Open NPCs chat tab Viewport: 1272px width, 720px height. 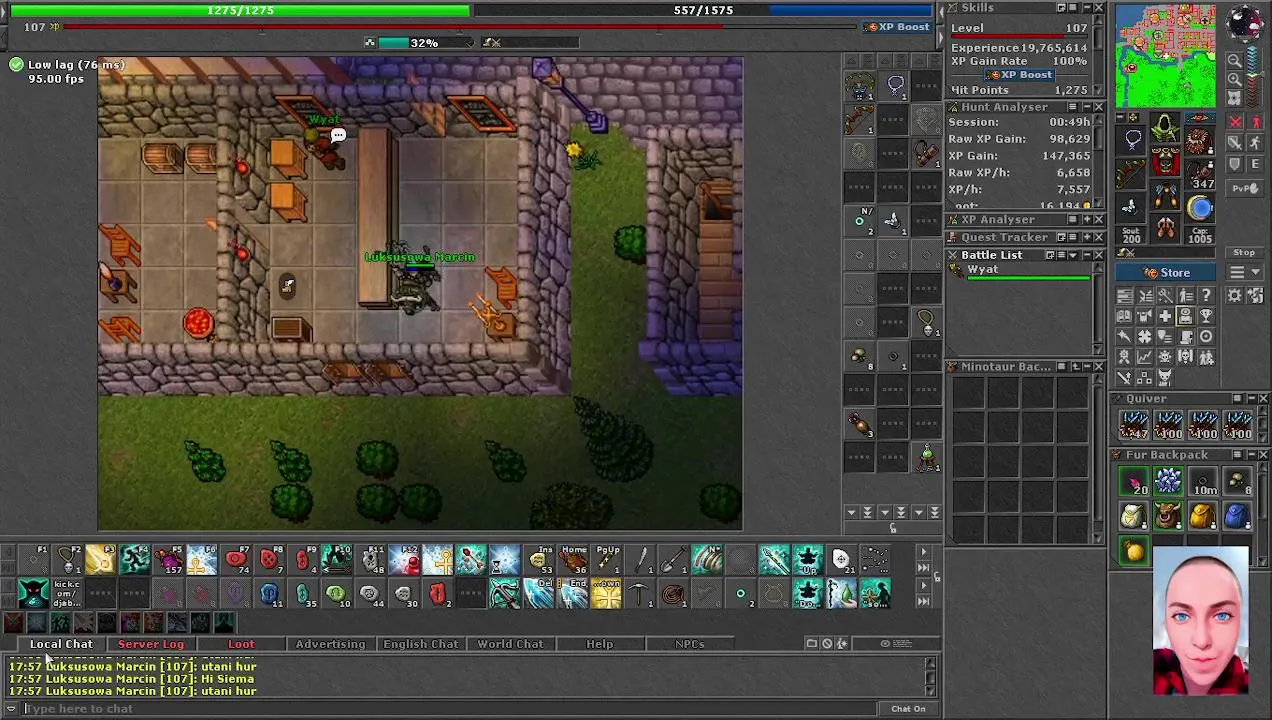689,645
